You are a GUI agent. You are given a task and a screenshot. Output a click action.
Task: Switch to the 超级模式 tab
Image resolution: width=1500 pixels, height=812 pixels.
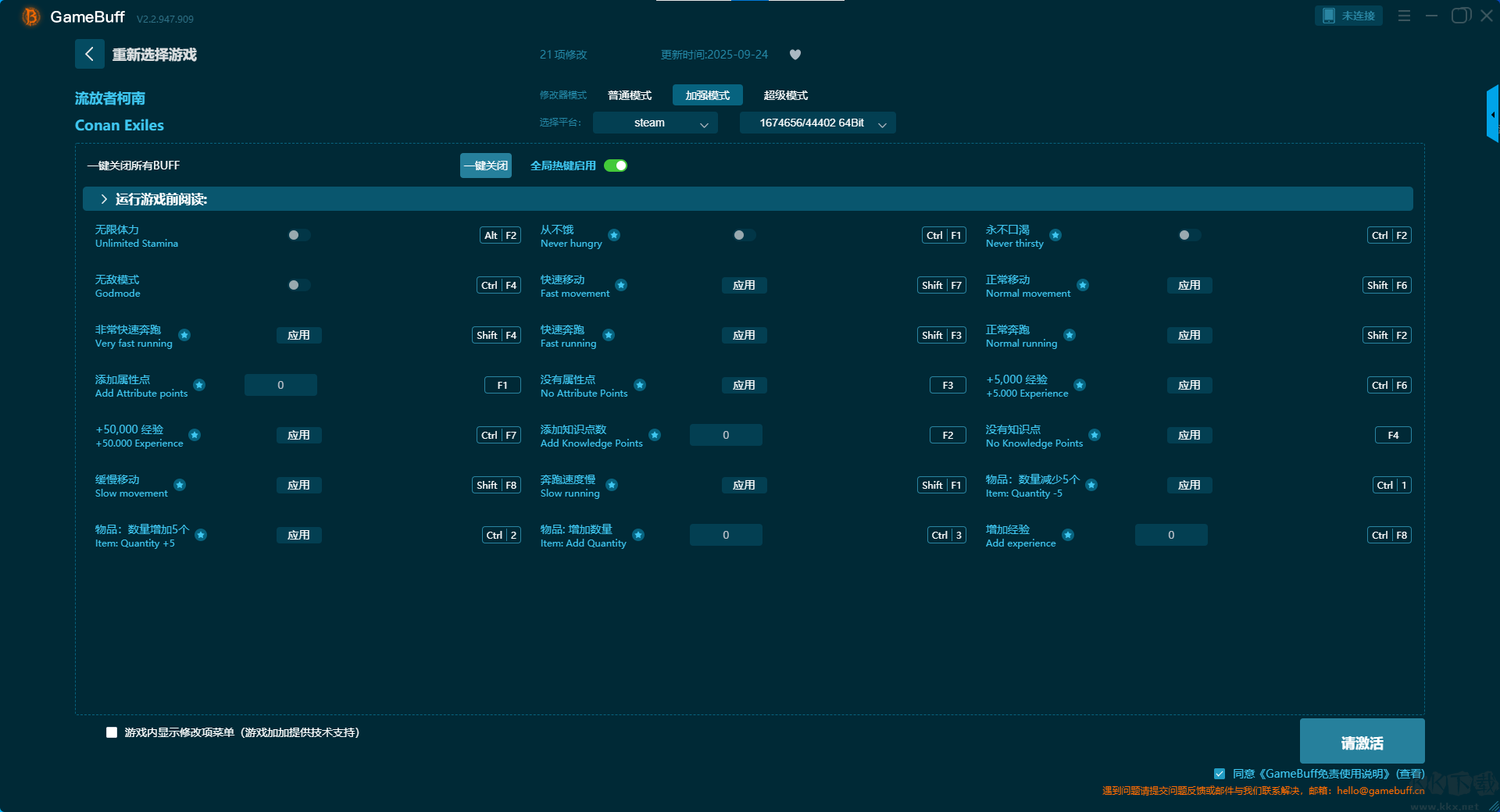pos(786,95)
